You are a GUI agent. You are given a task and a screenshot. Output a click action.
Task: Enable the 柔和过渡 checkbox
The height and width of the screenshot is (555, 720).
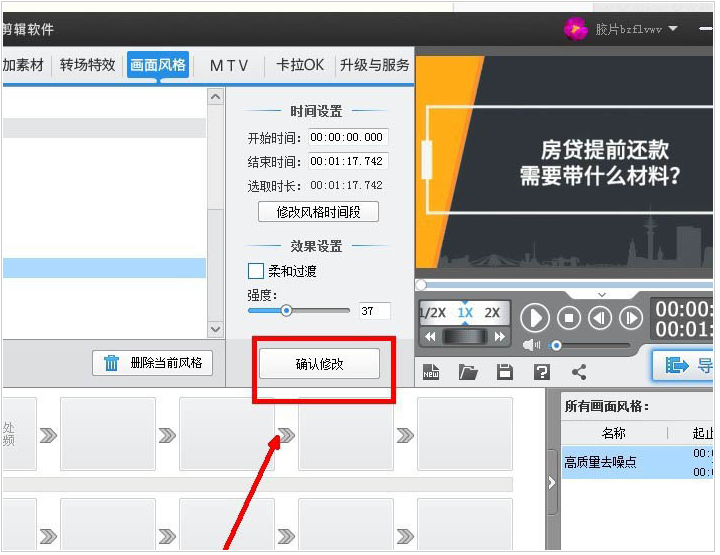(x=256, y=271)
